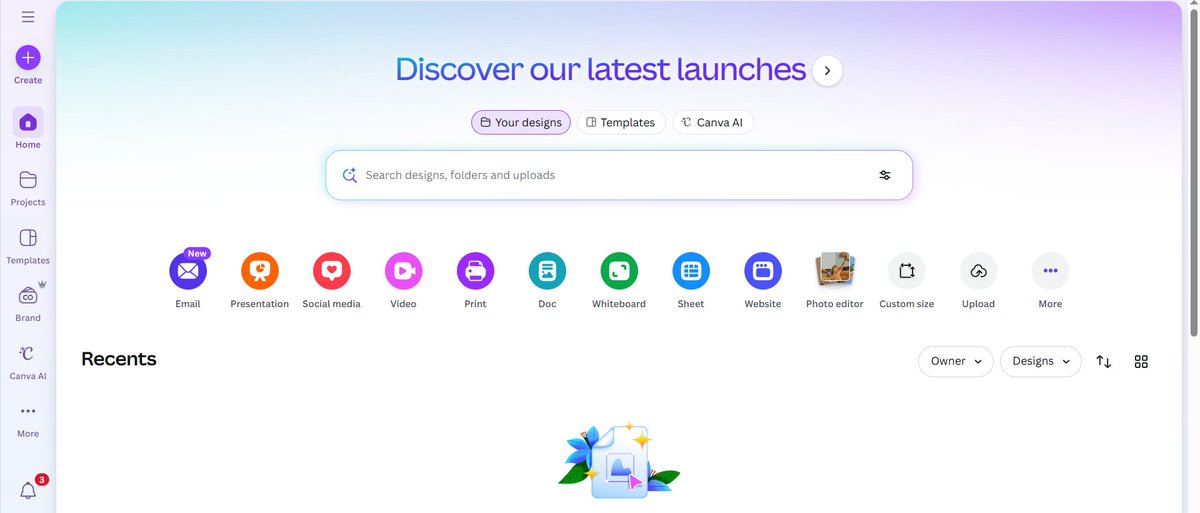Open Discover our latest launches heading
The image size is (1200, 513).
[x=600, y=69]
